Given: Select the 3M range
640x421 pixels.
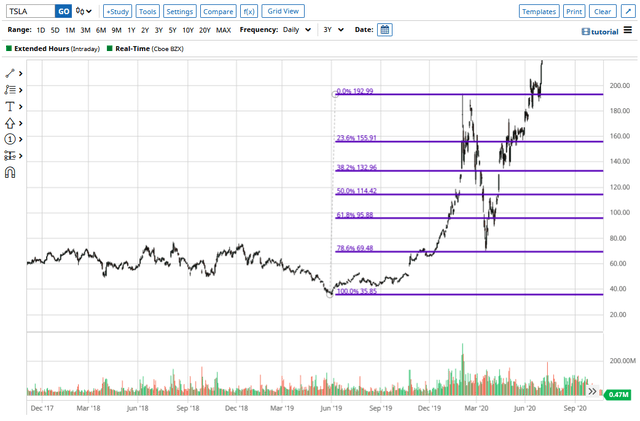Looking at the screenshot, I should (85, 30).
